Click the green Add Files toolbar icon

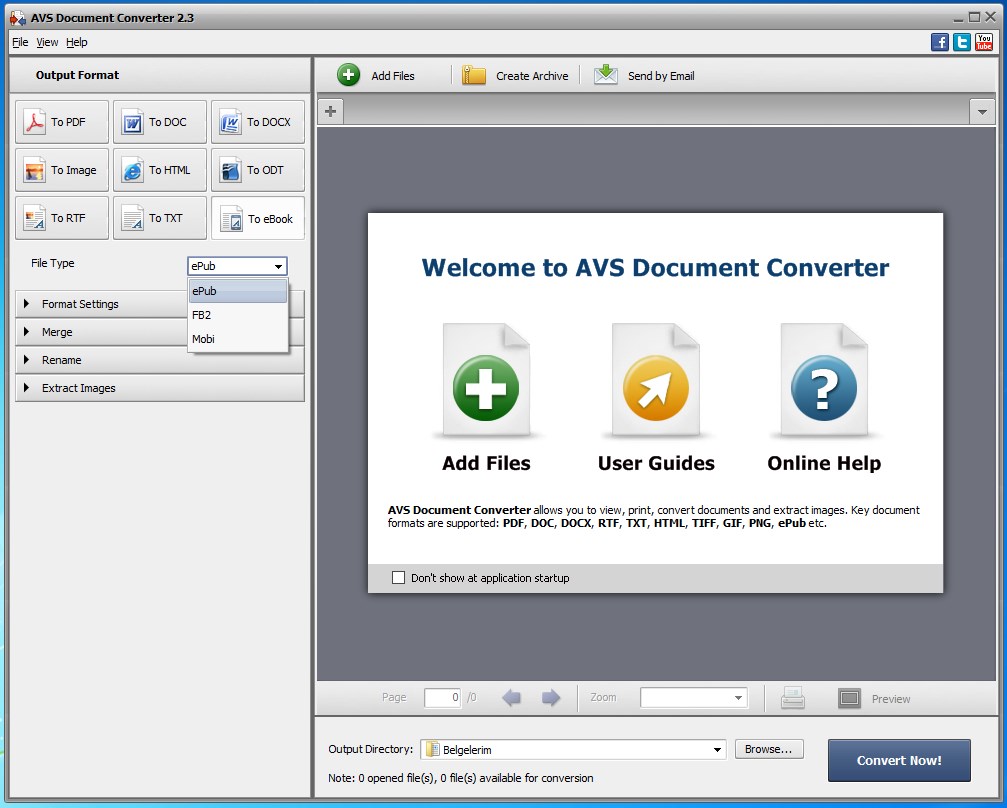(x=349, y=75)
